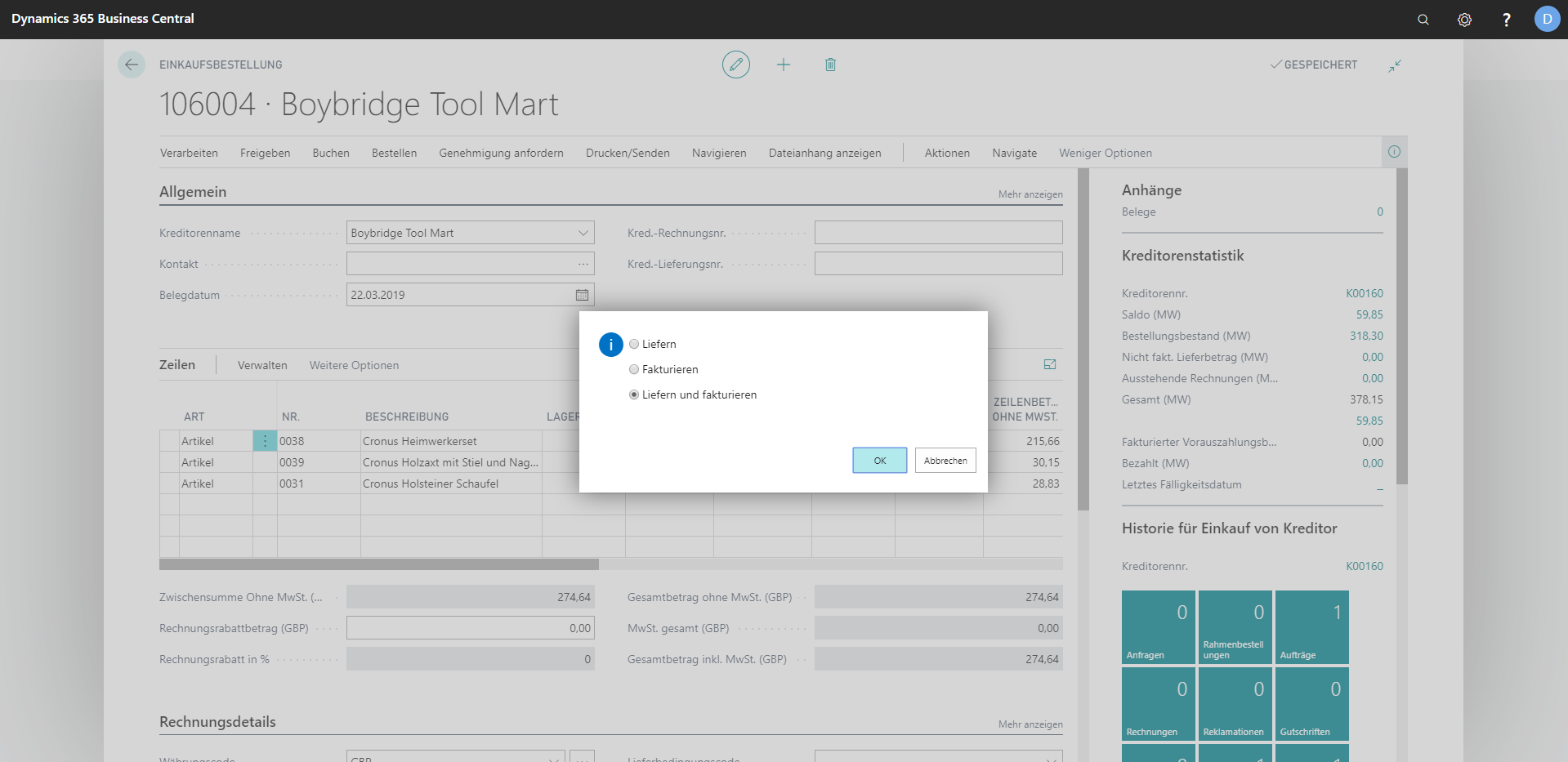This screenshot has width=1568, height=762.
Task: Open the Aktionen menu
Action: point(947,153)
